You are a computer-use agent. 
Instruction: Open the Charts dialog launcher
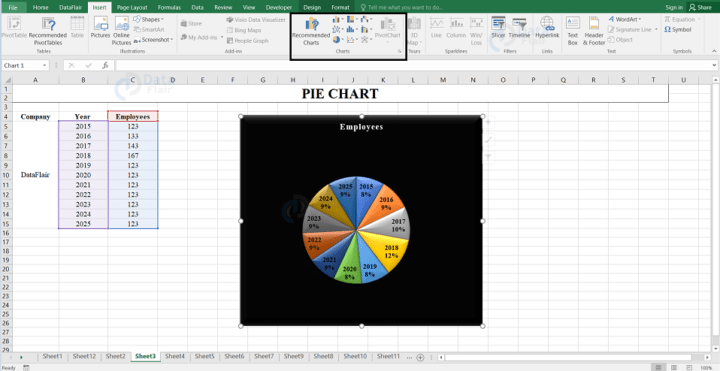pyautogui.click(x=400, y=52)
